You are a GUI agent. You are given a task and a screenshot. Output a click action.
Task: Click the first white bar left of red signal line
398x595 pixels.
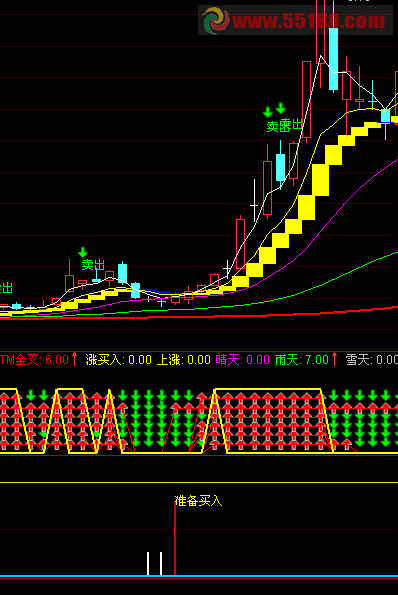click(148, 564)
